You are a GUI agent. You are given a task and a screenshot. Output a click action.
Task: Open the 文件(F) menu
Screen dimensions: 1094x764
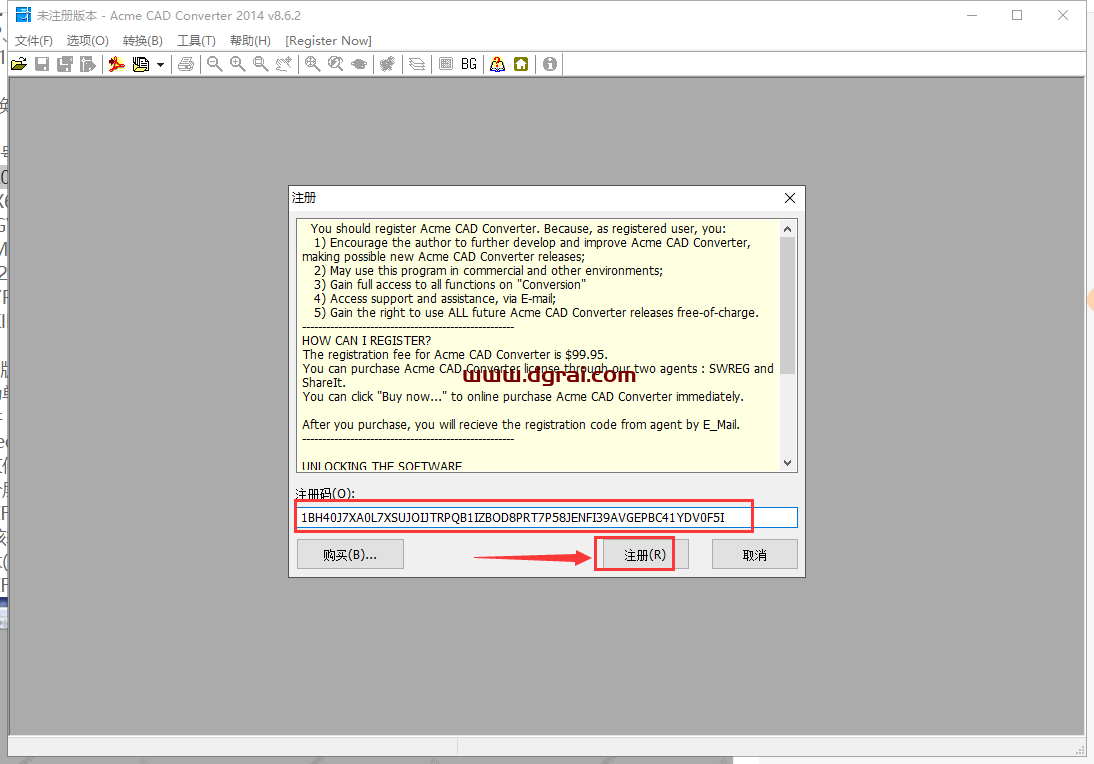(34, 40)
